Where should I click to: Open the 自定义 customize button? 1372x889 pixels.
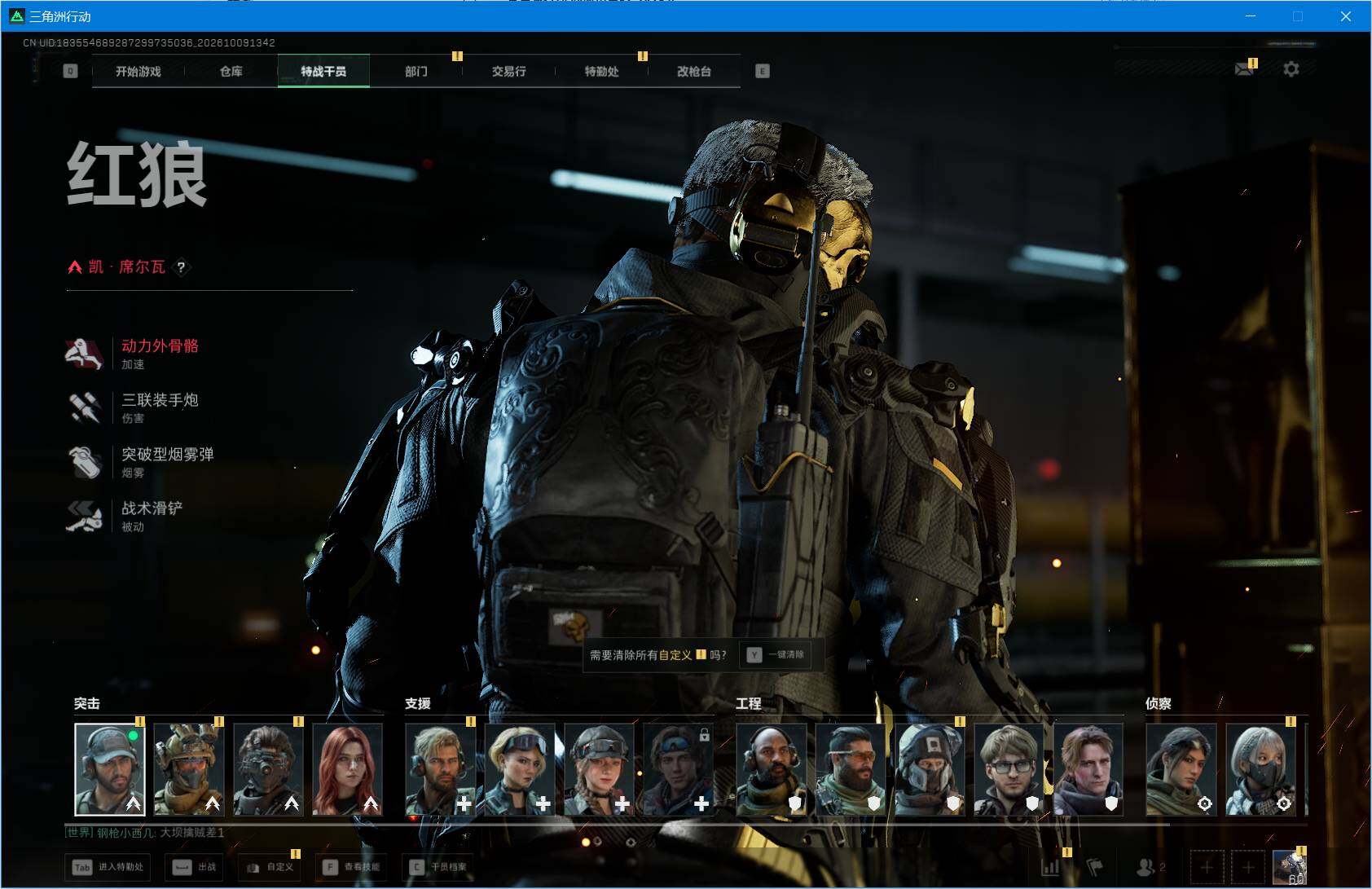[x=270, y=867]
